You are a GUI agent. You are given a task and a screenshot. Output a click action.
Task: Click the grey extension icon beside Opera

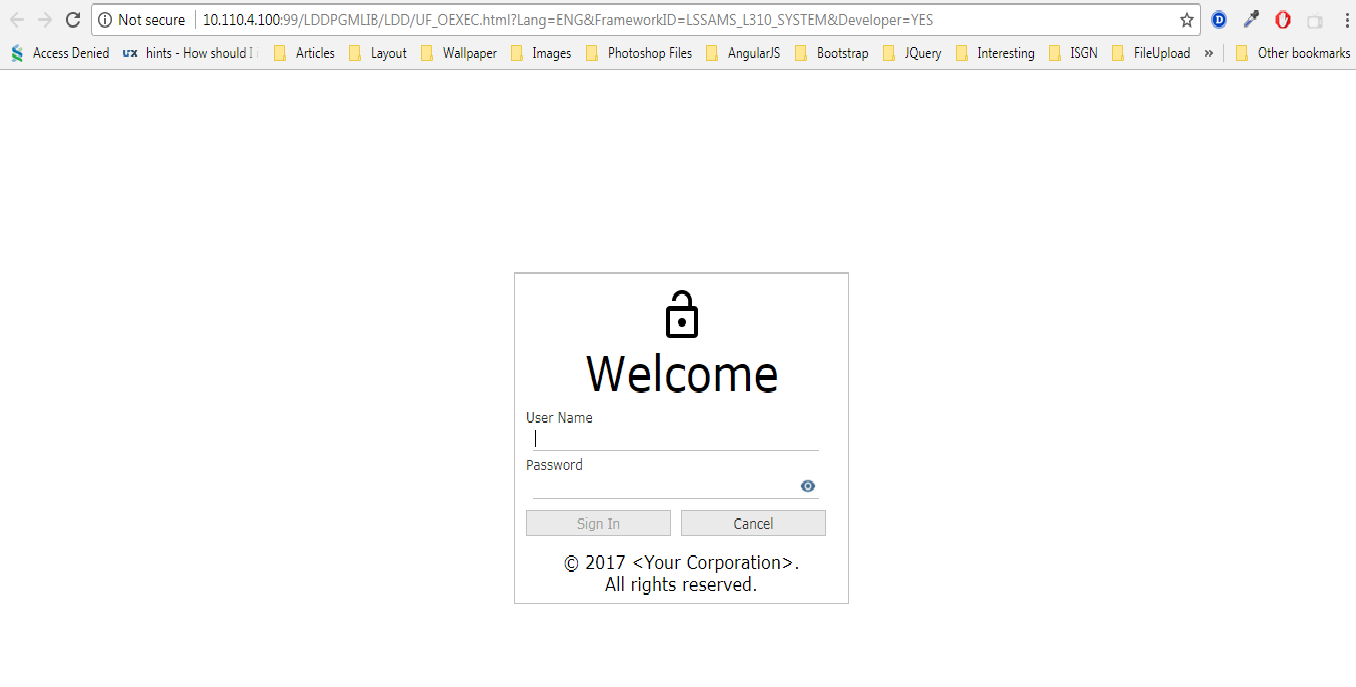click(x=1315, y=21)
